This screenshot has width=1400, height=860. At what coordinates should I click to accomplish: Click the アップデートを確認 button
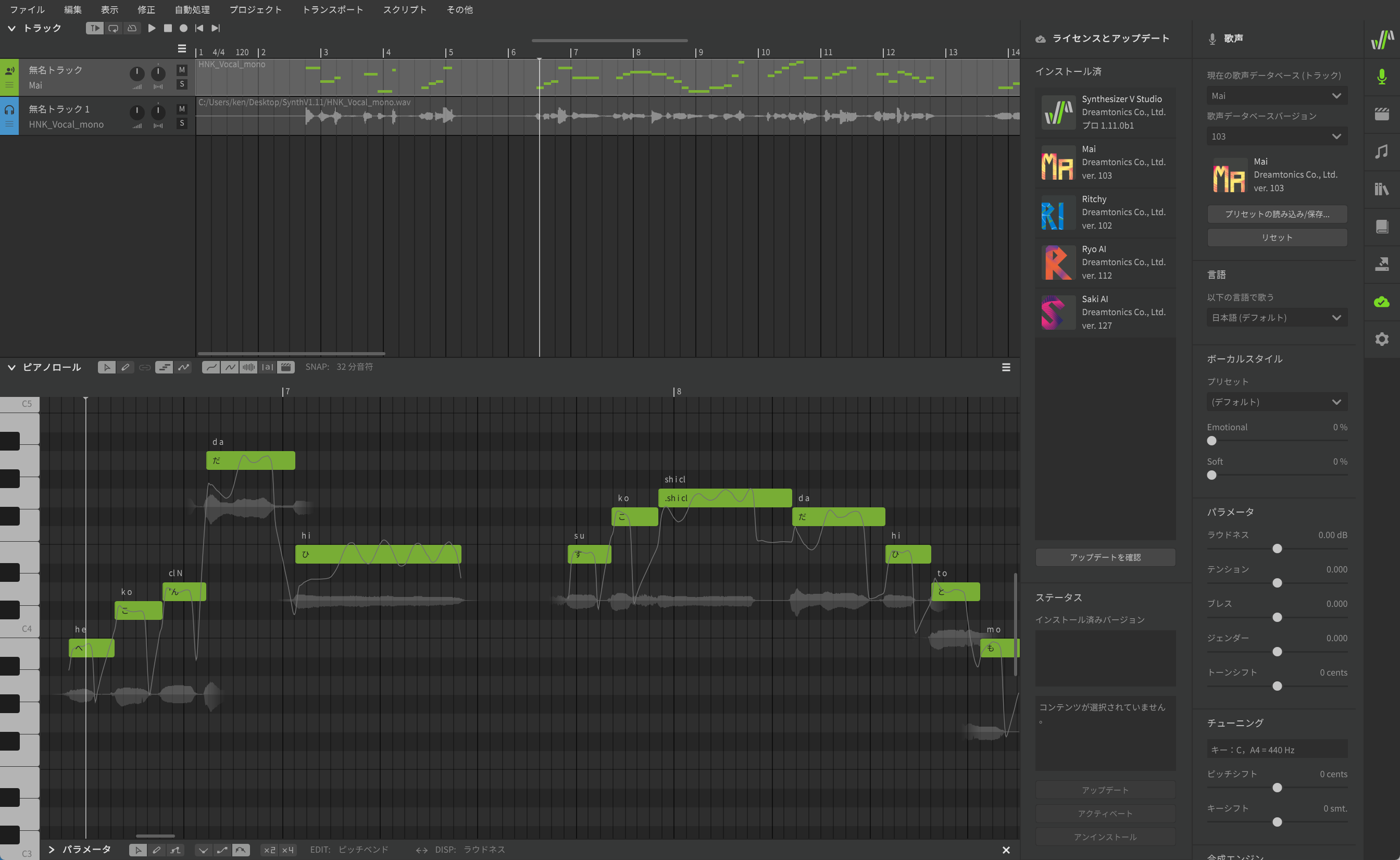(x=1104, y=557)
